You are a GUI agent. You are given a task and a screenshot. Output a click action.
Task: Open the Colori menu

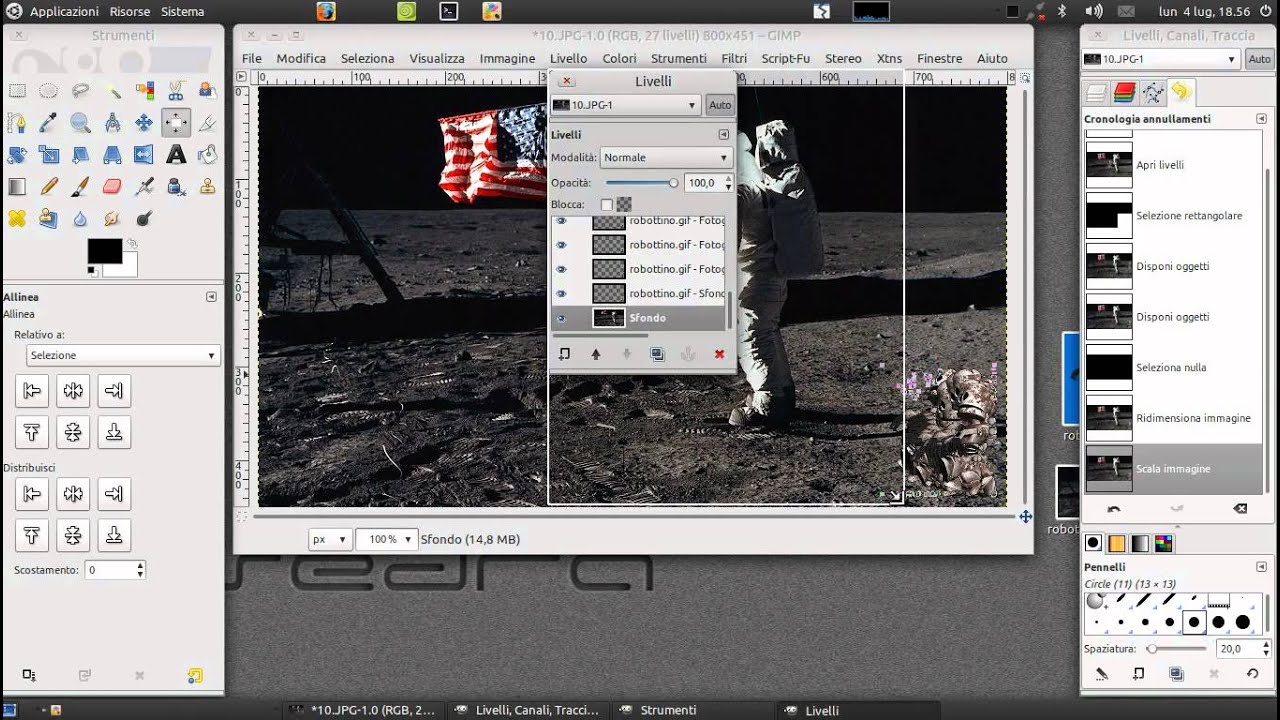(619, 59)
